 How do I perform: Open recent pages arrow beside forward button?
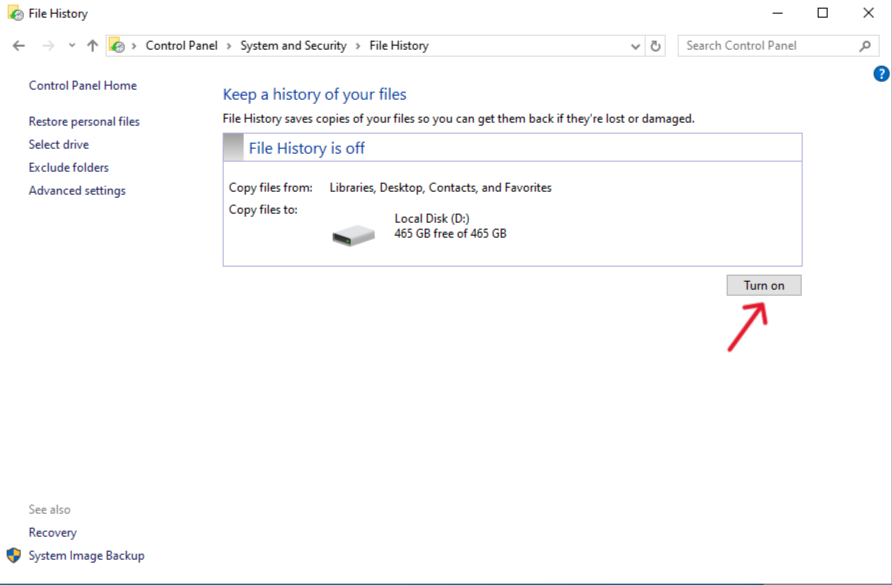pyautogui.click(x=70, y=45)
